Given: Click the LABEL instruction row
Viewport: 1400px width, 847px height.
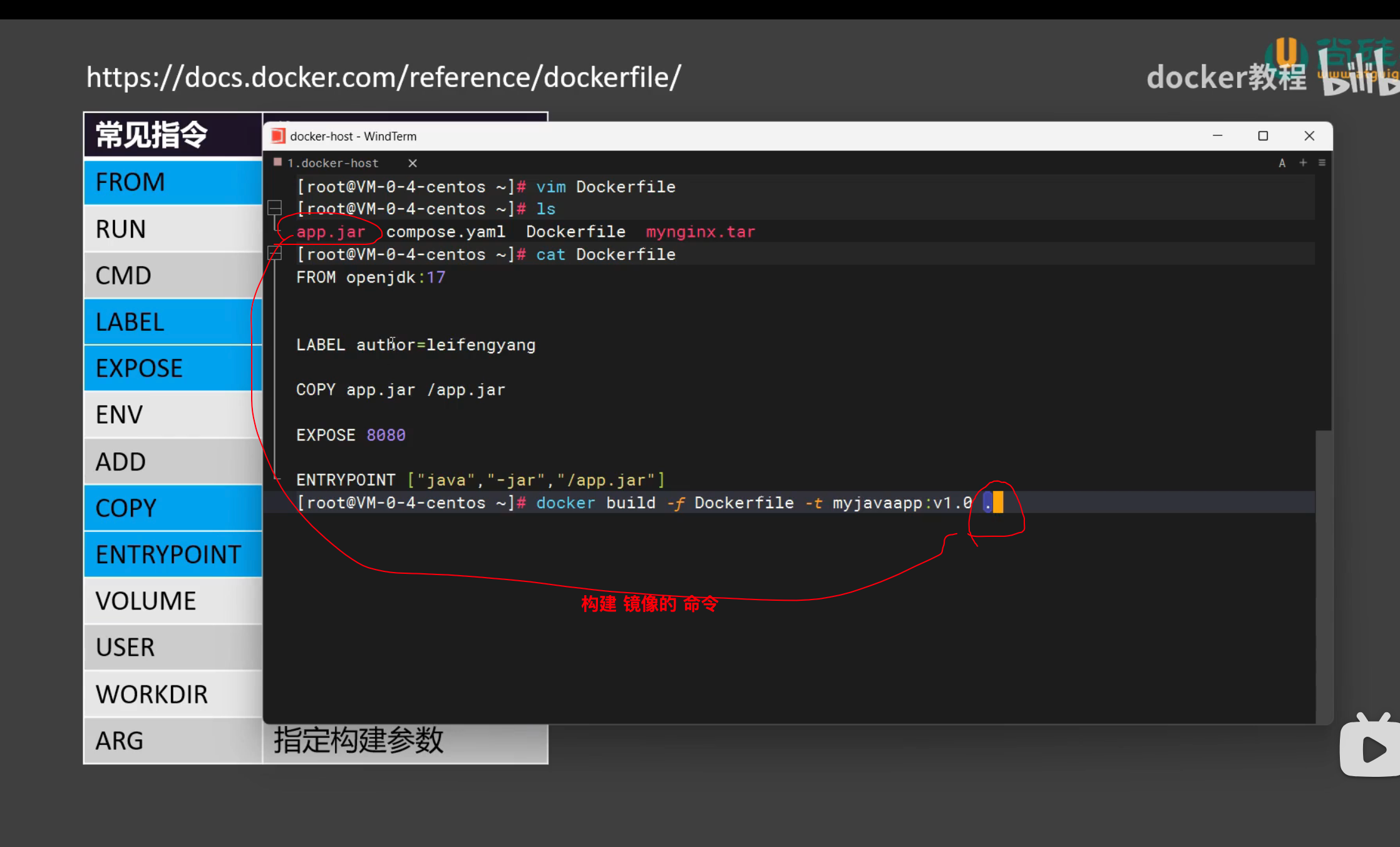Looking at the screenshot, I should (x=173, y=322).
